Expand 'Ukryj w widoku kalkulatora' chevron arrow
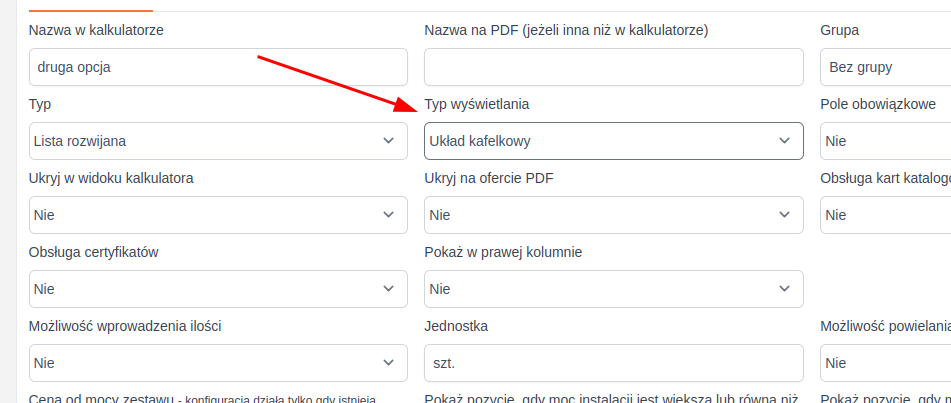 [x=388, y=215]
